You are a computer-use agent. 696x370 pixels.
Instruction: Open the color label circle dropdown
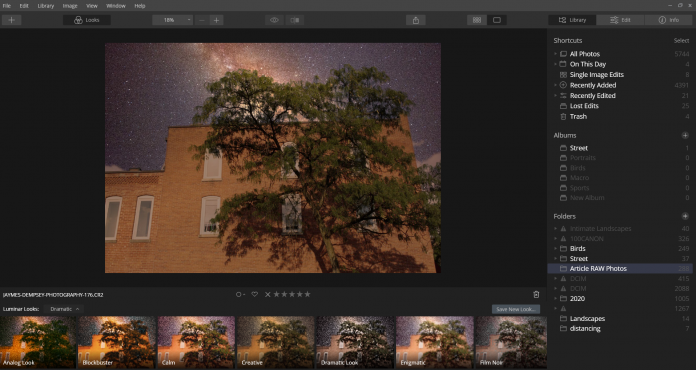click(241, 294)
